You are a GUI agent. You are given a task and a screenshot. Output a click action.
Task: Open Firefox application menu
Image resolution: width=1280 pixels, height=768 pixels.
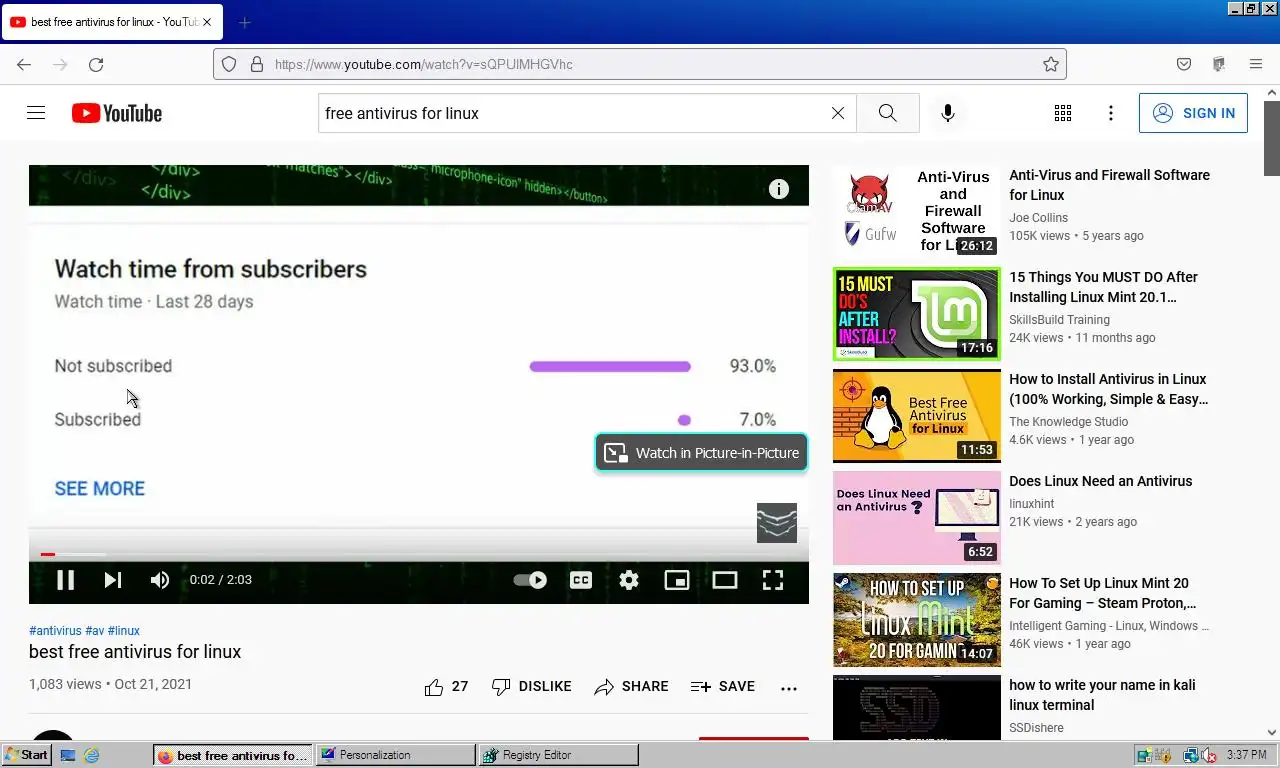pos(1256,64)
